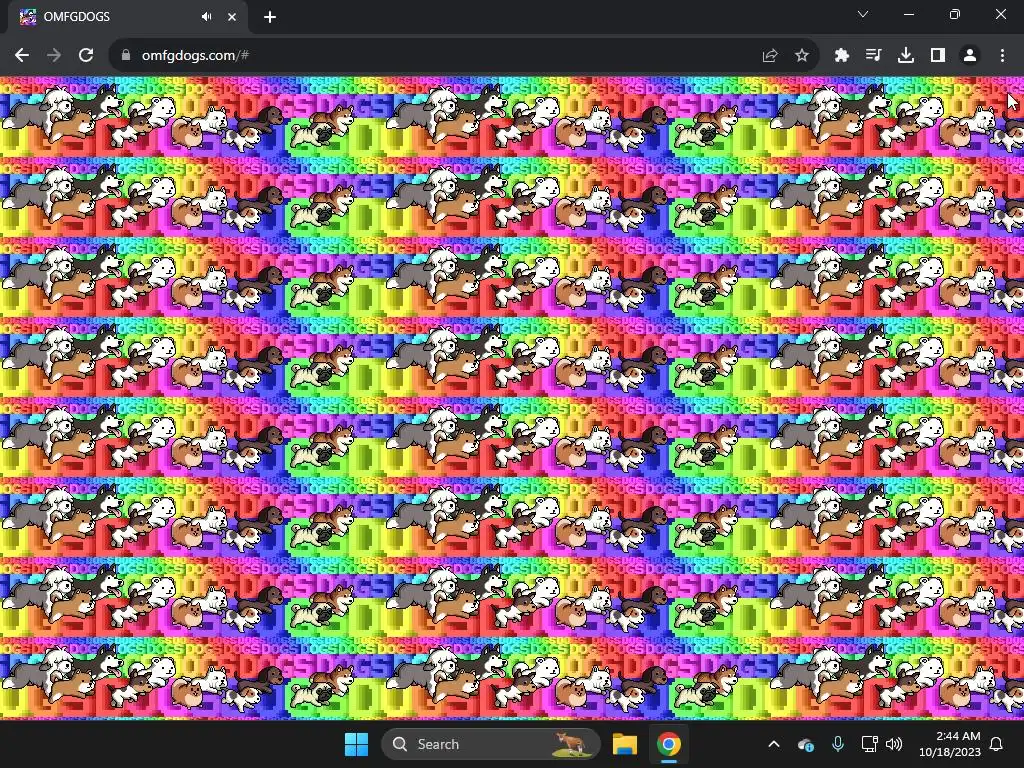1024x768 pixels.
Task: Open the clock showing 2:44 AM
Action: click(x=950, y=744)
